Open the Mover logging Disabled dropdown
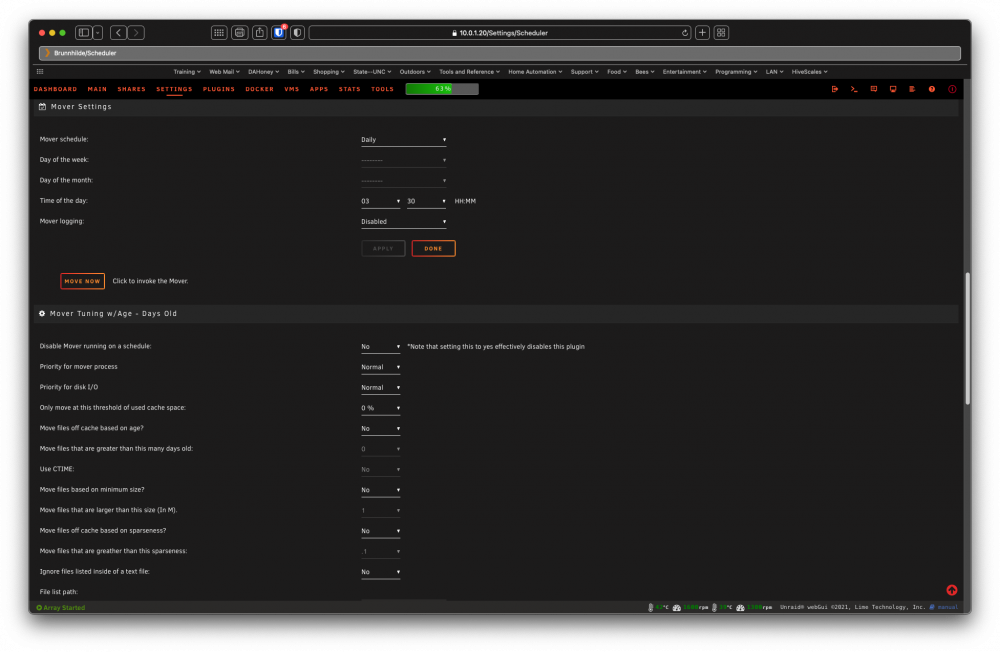This screenshot has height=652, width=1000. click(404, 221)
